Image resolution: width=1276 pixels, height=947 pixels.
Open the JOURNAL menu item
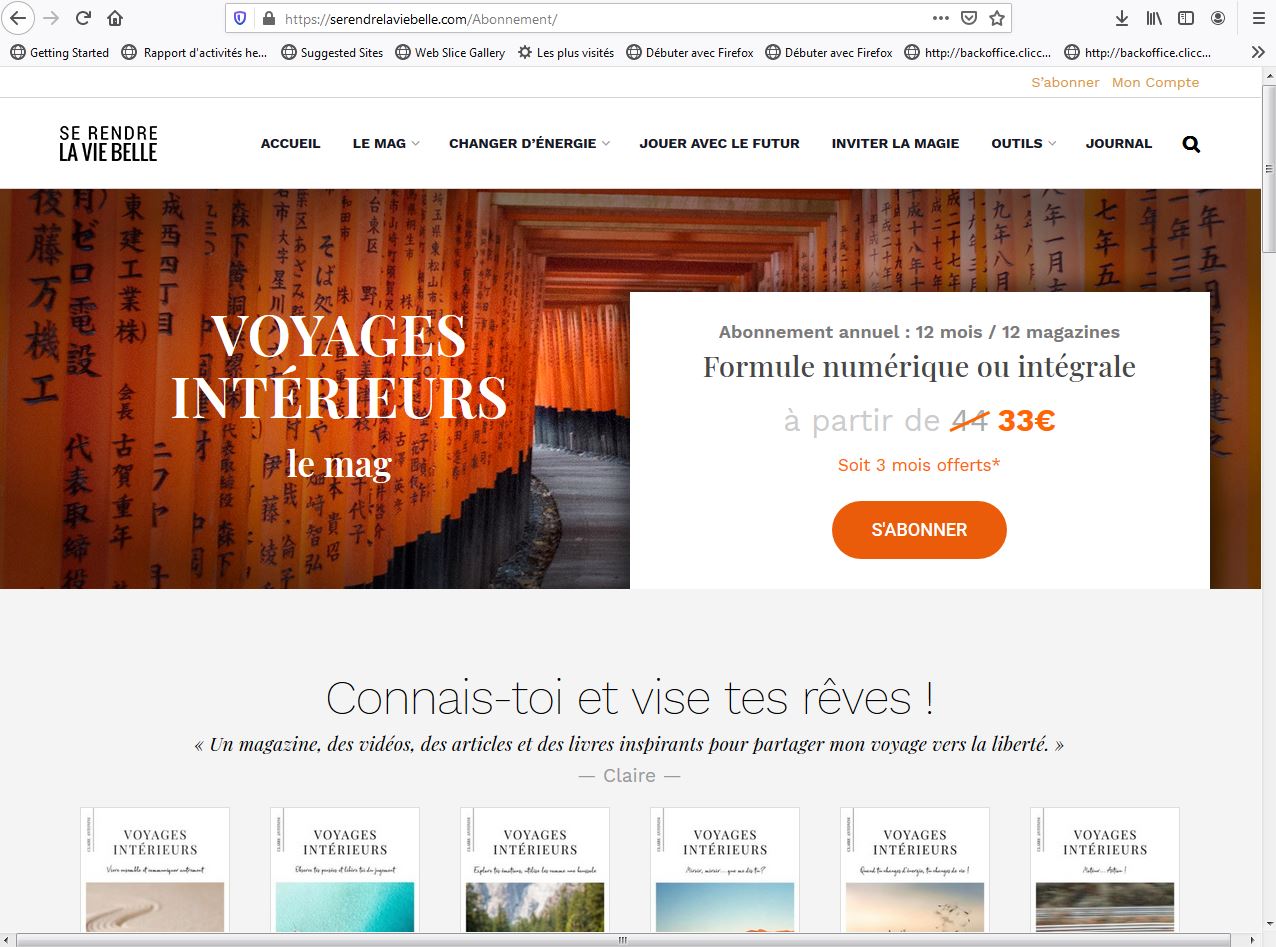click(1119, 143)
